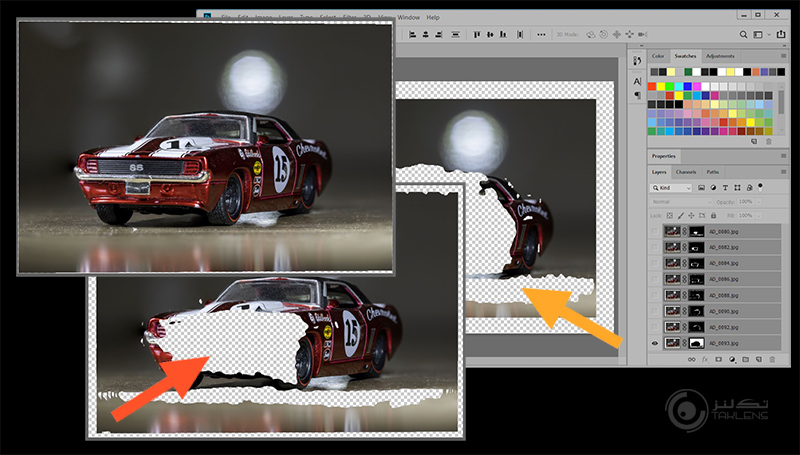Screen dimensions: 800x455
Task: Click the share icon in options bar
Action: click(780, 34)
